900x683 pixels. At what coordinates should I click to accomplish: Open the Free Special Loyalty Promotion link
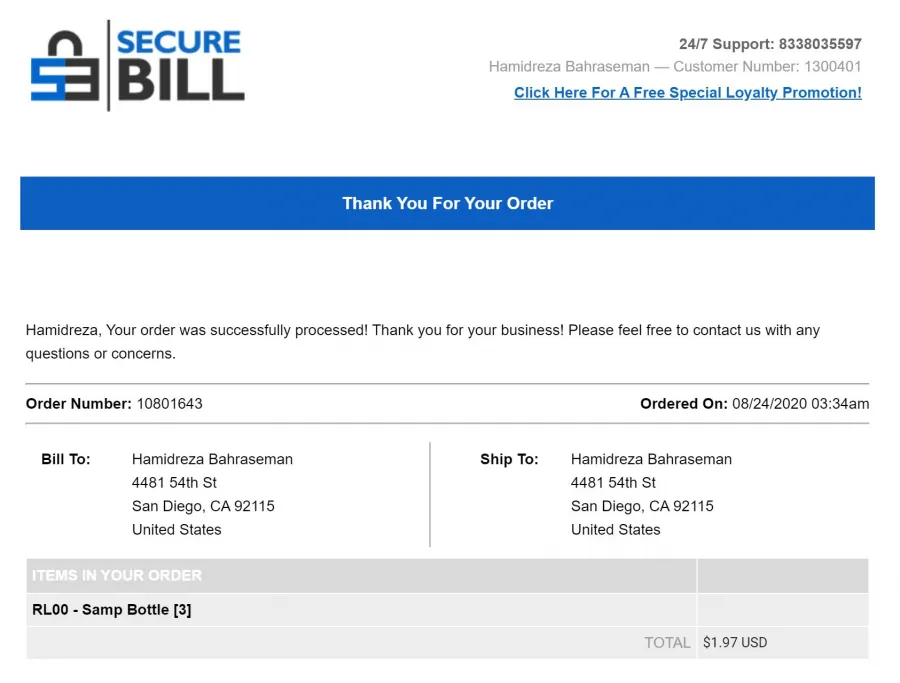click(x=687, y=93)
